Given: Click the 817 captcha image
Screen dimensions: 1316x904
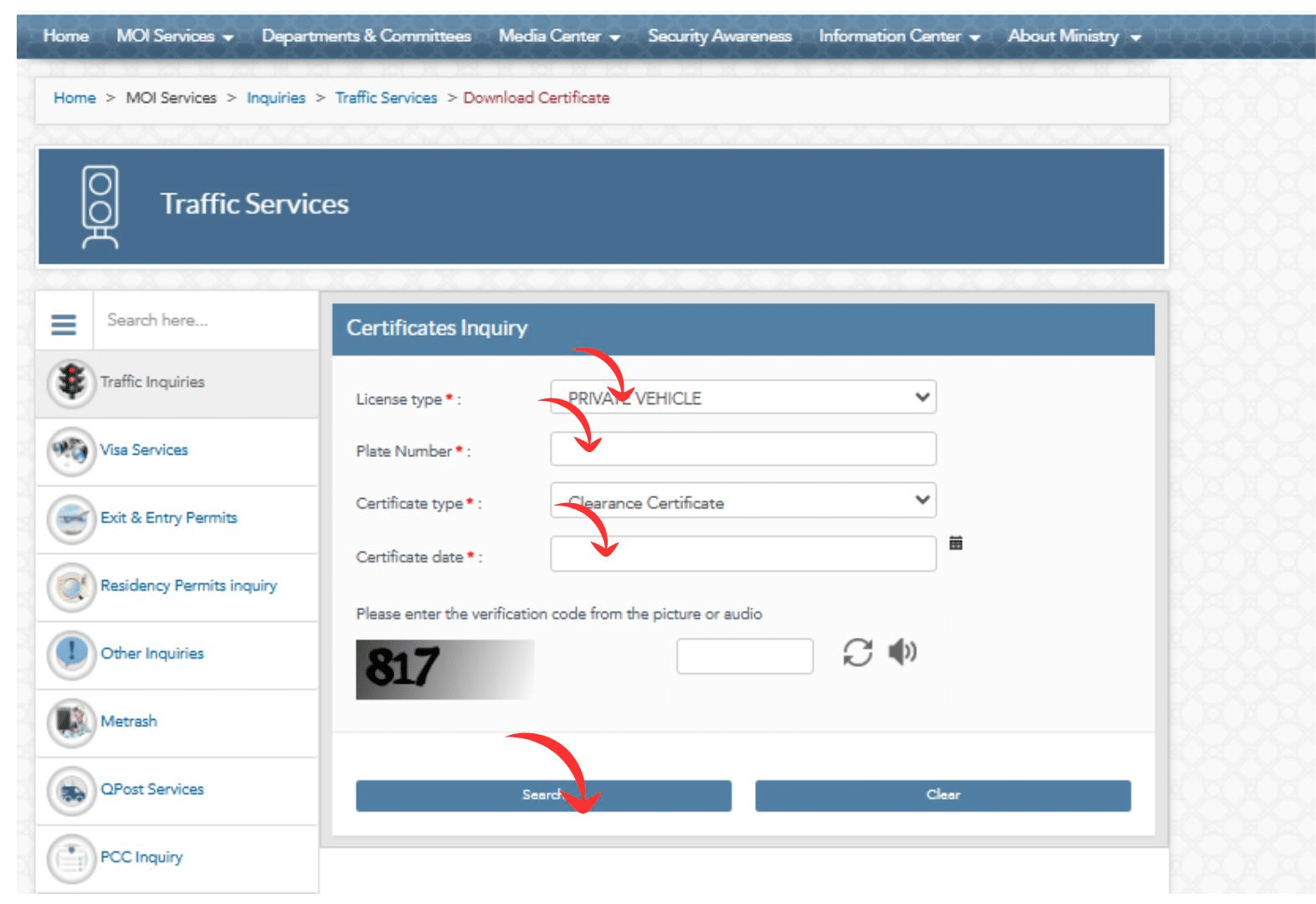Looking at the screenshot, I should pyautogui.click(x=445, y=670).
